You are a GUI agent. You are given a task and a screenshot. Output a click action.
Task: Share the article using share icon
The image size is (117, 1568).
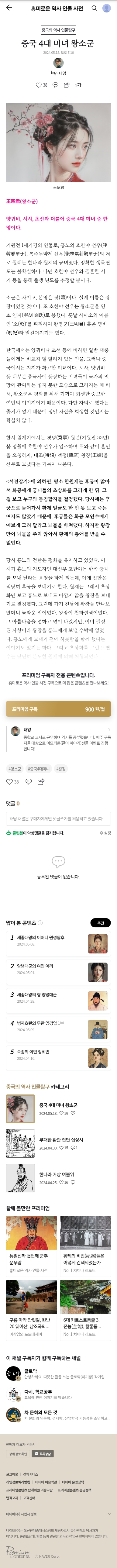[67, 85]
